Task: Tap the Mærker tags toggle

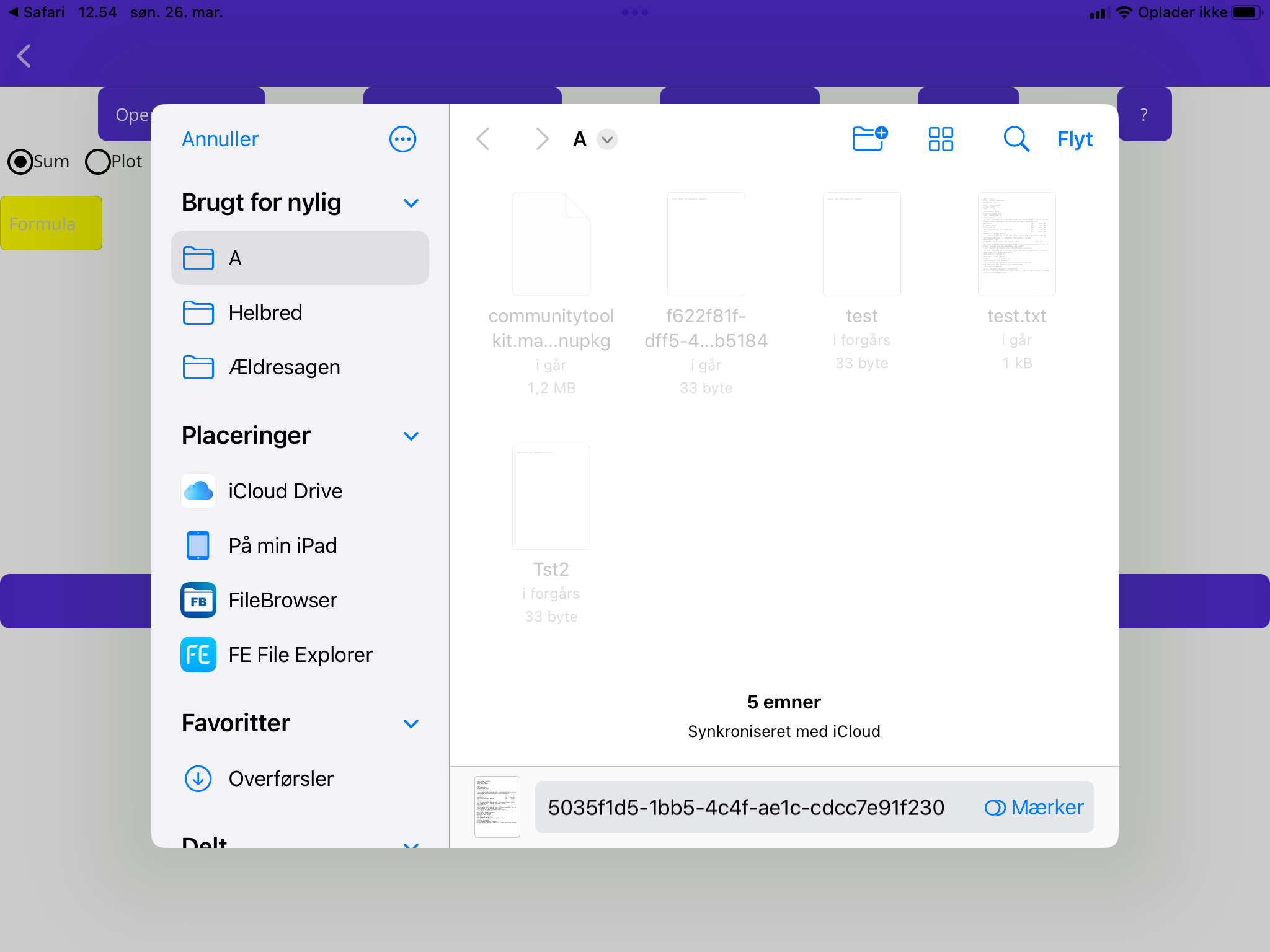Action: (1034, 807)
